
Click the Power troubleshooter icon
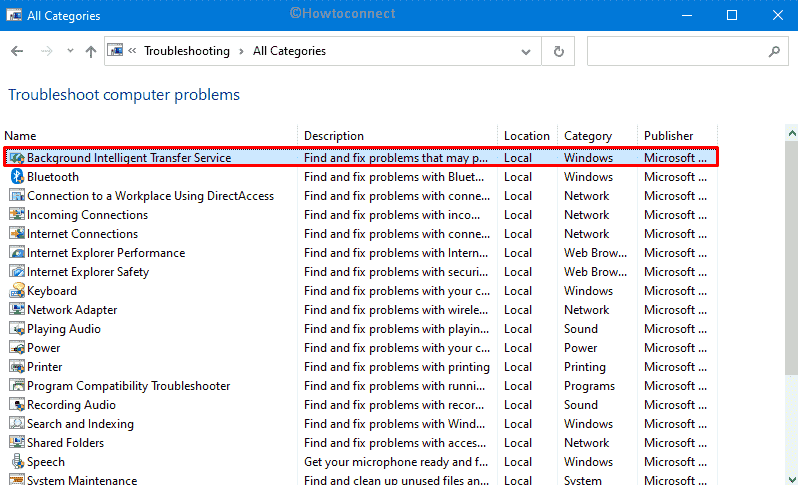coord(17,348)
